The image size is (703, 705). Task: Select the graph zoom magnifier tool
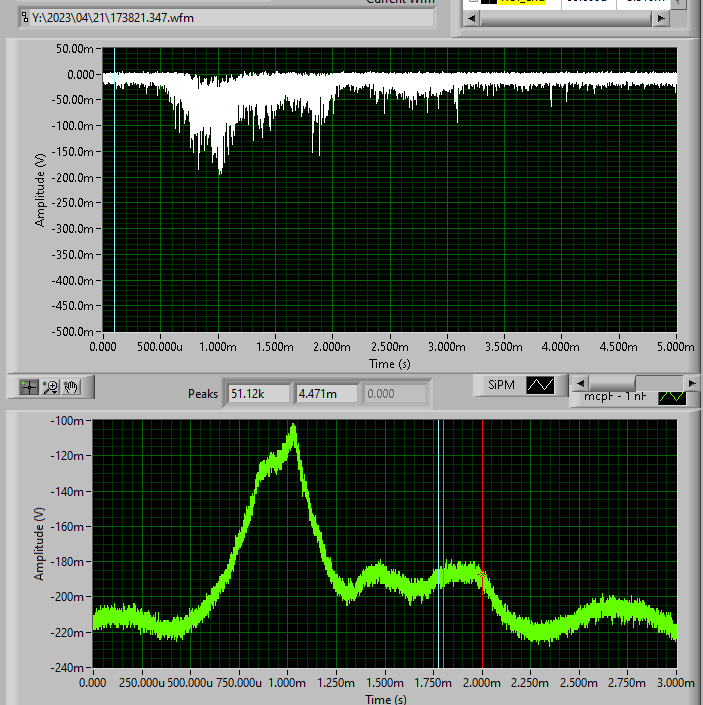(x=50, y=387)
